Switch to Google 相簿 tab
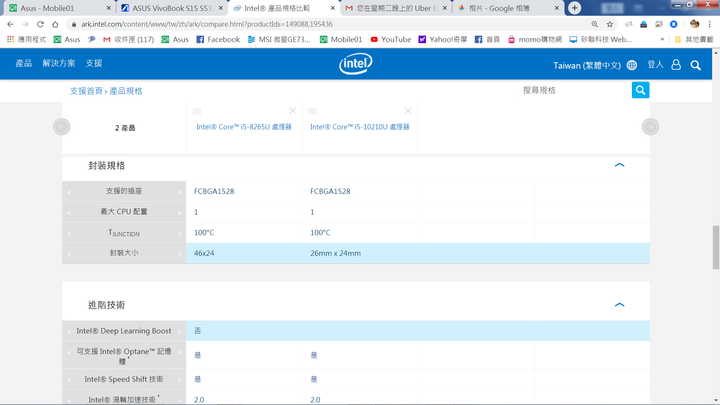The height and width of the screenshot is (405, 720). point(508,8)
